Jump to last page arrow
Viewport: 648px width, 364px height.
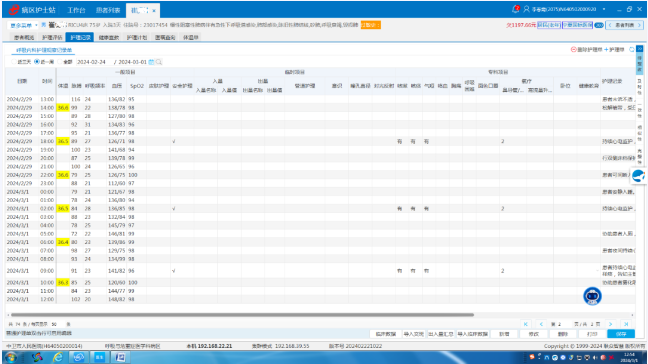(x=626, y=324)
